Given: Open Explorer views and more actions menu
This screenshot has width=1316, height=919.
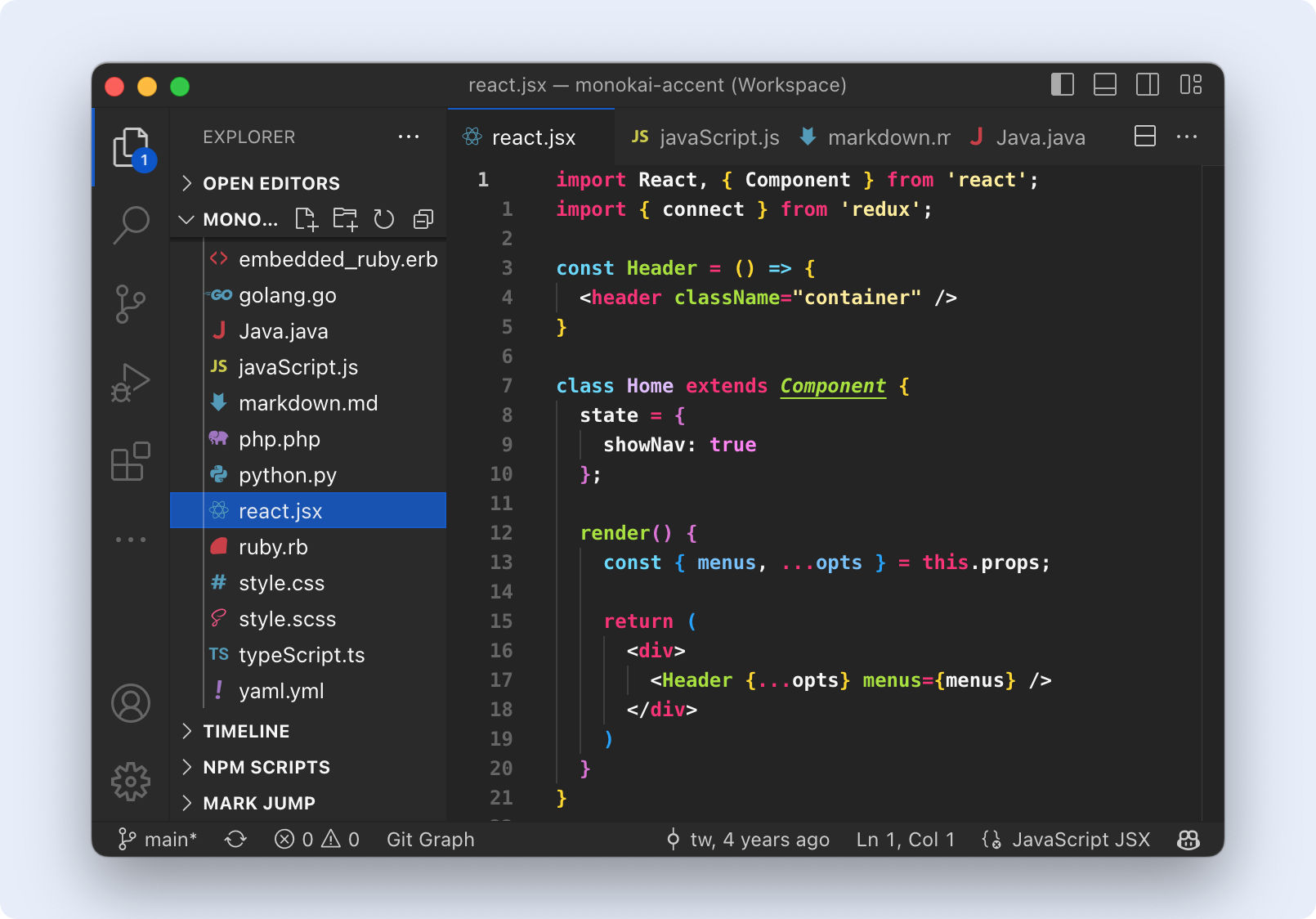Looking at the screenshot, I should coord(409,137).
